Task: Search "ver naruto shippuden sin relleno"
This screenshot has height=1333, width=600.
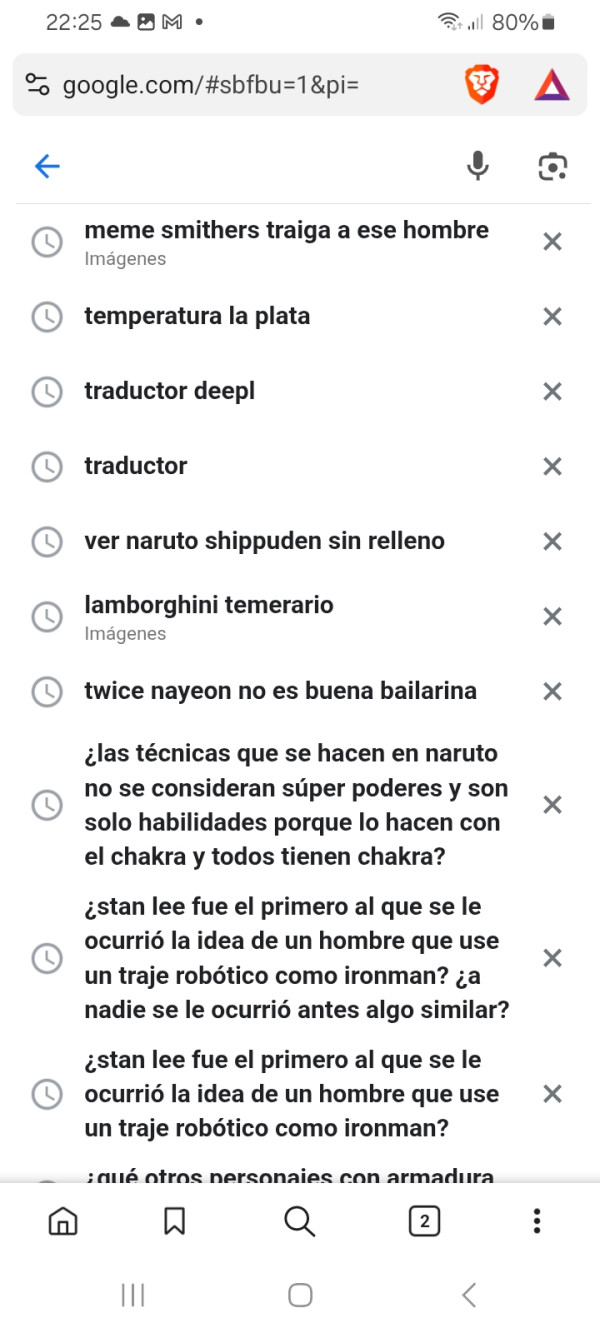Action: pos(264,541)
